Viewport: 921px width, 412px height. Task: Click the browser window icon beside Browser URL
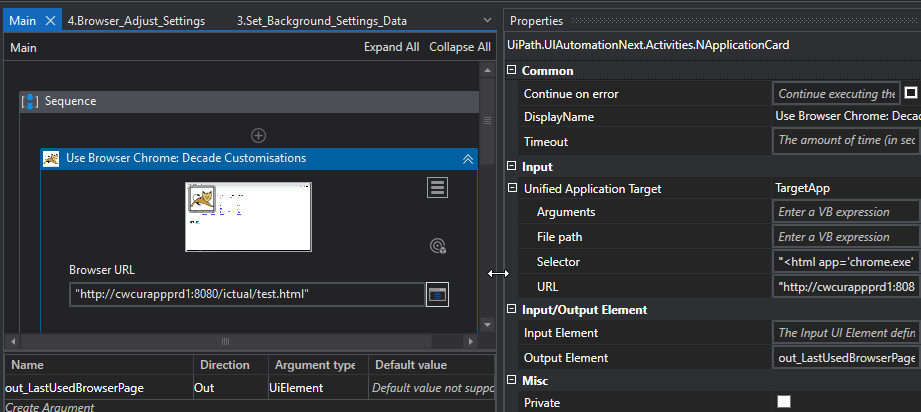tap(437, 294)
